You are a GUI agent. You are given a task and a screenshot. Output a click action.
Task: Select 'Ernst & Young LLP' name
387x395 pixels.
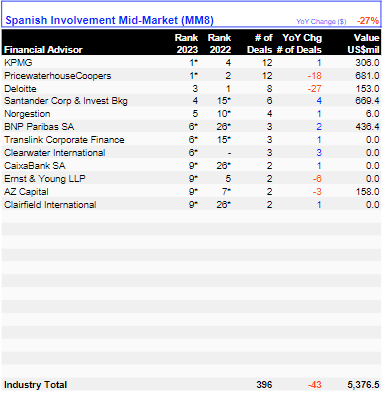pyautogui.click(x=45, y=179)
